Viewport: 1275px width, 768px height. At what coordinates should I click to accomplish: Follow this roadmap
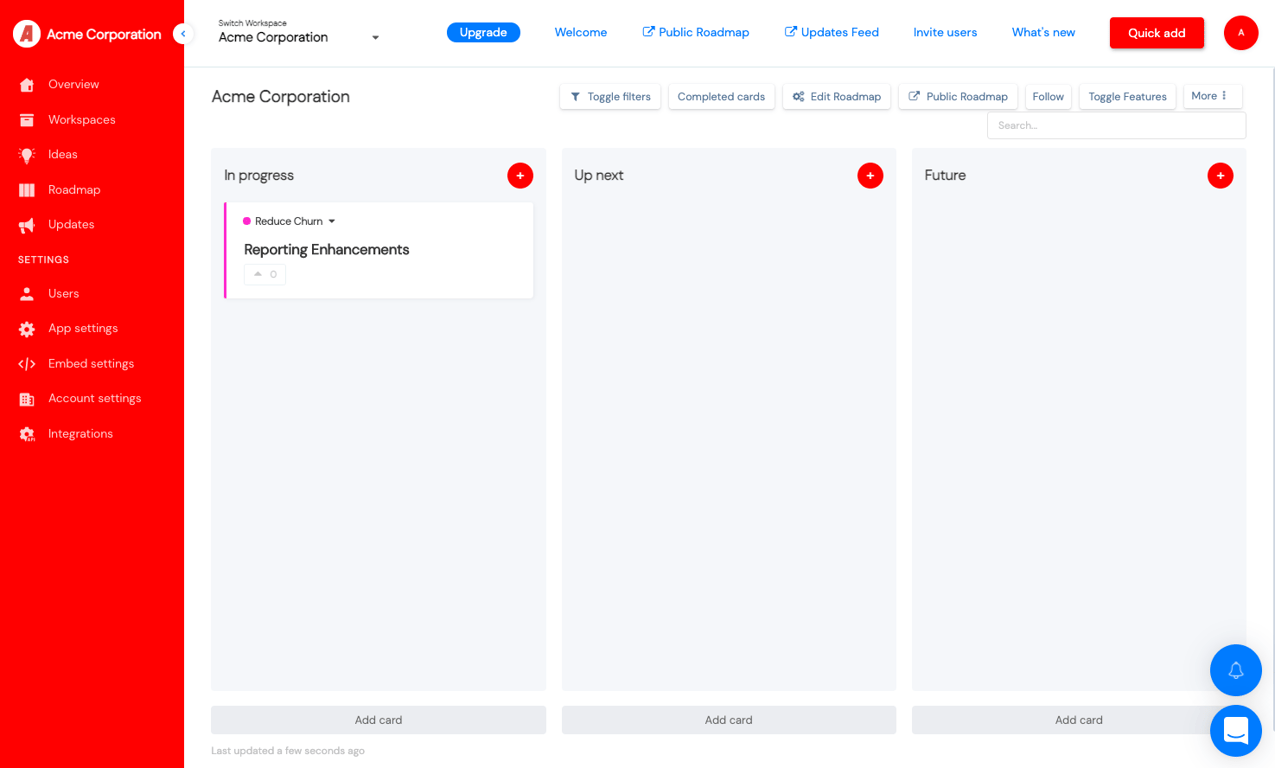tap(1048, 97)
